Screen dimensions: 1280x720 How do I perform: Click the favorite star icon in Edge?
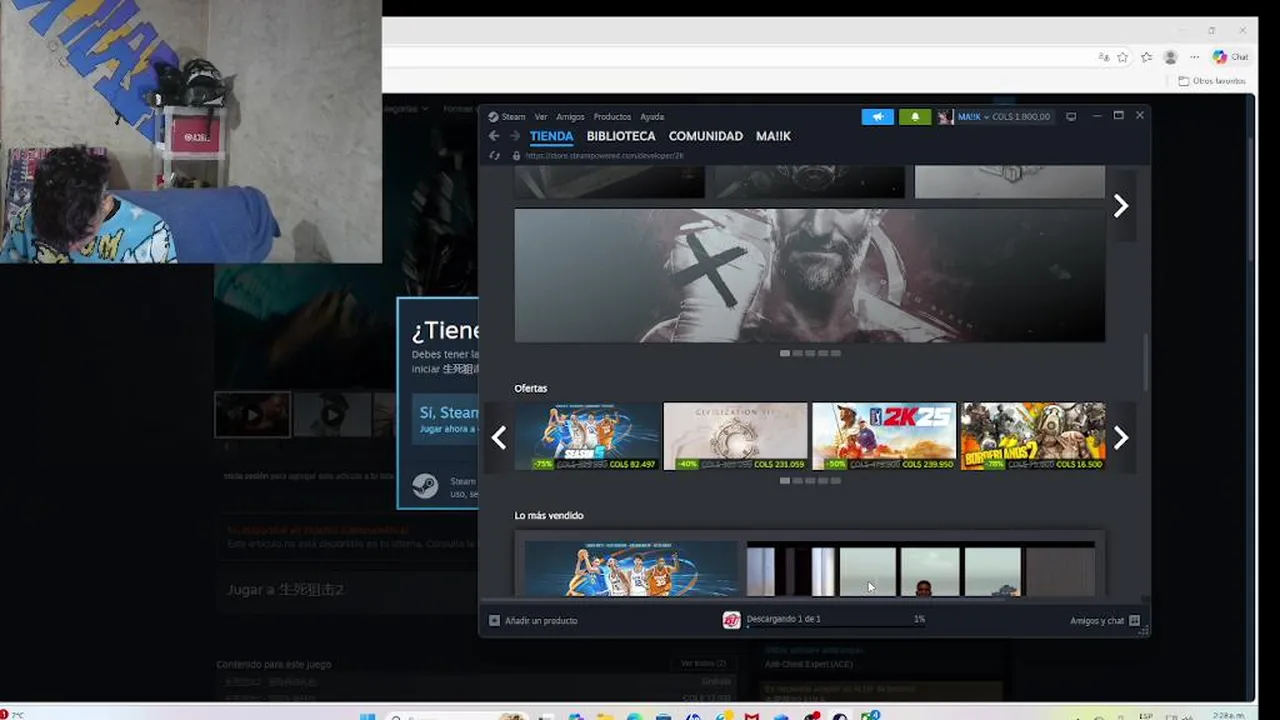(x=1123, y=57)
